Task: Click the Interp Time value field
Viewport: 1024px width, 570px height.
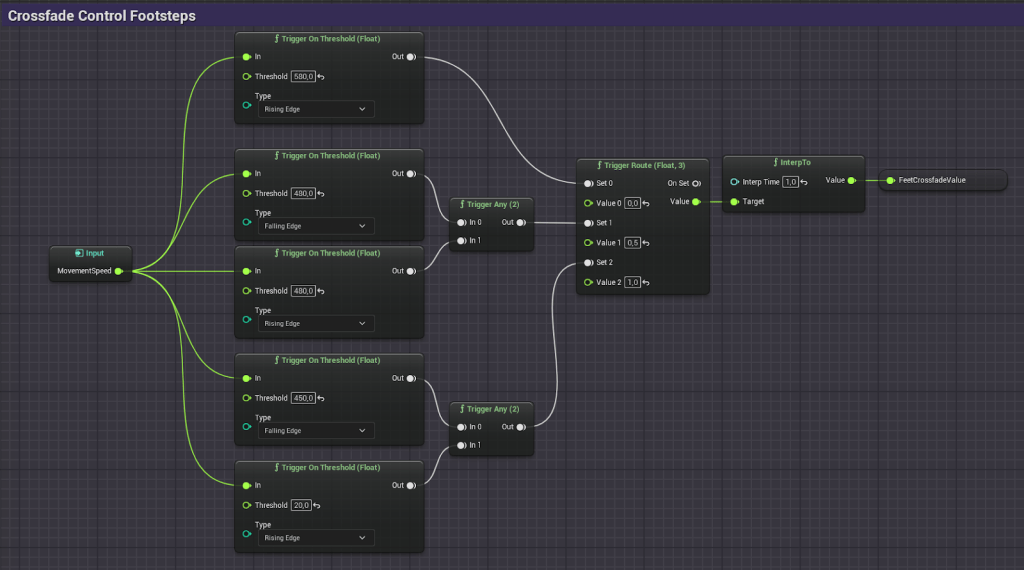Action: coord(790,182)
